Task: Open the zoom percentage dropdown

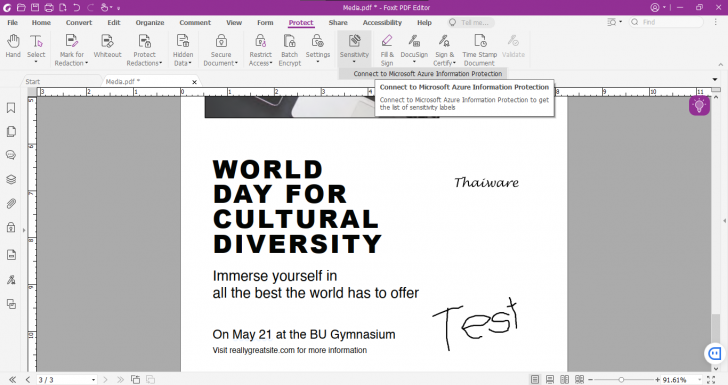Action: click(699, 379)
